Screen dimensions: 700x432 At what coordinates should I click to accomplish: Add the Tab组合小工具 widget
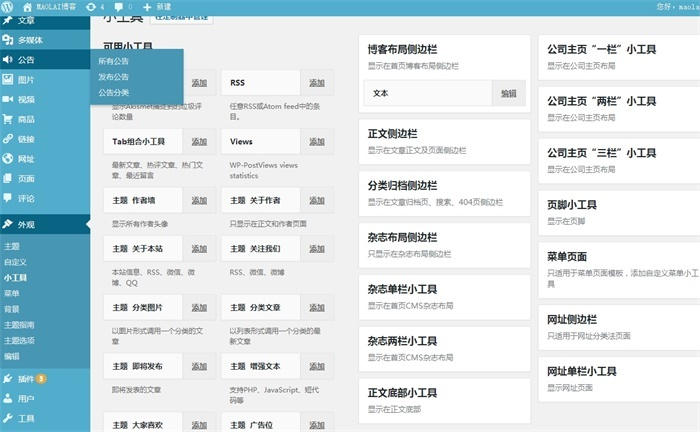[199, 142]
